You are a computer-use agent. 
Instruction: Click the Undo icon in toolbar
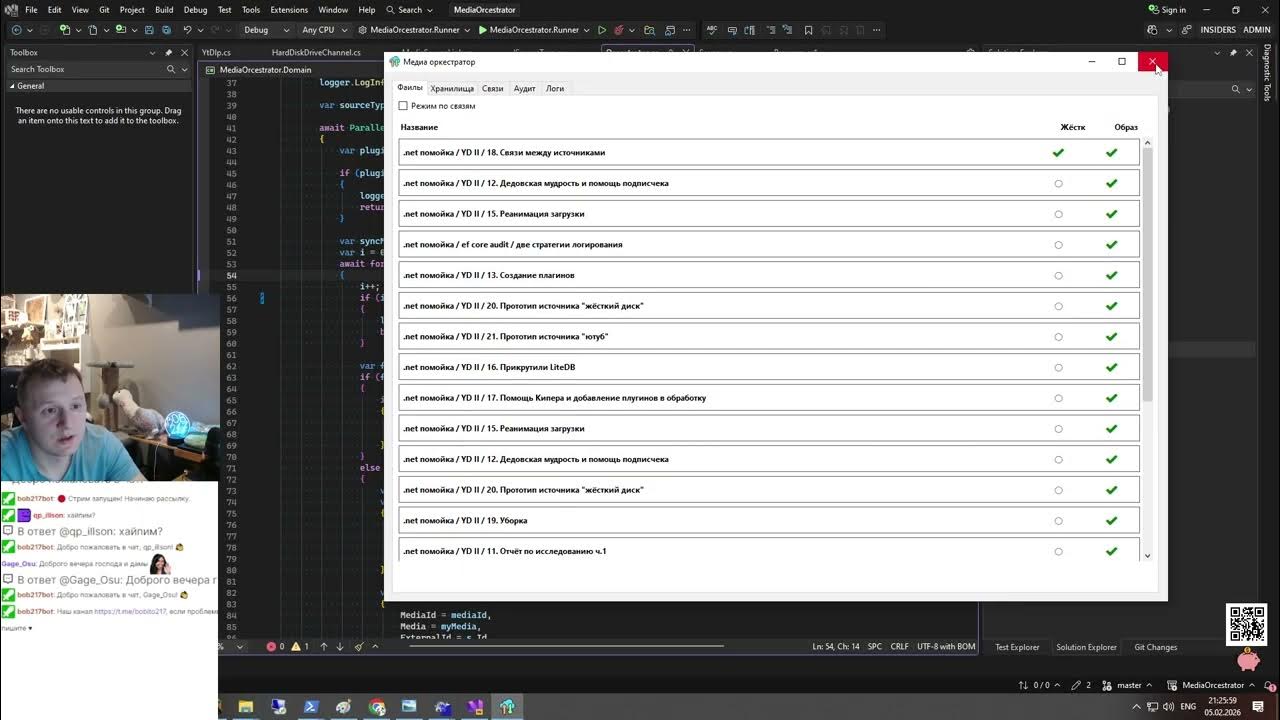[x=187, y=30]
